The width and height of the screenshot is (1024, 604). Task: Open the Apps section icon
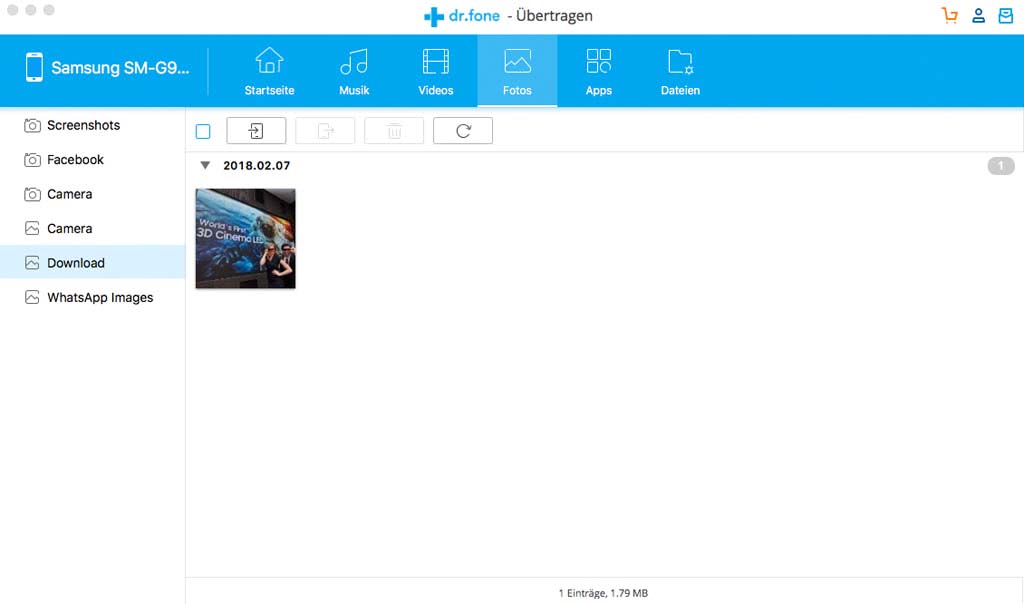coord(598,62)
